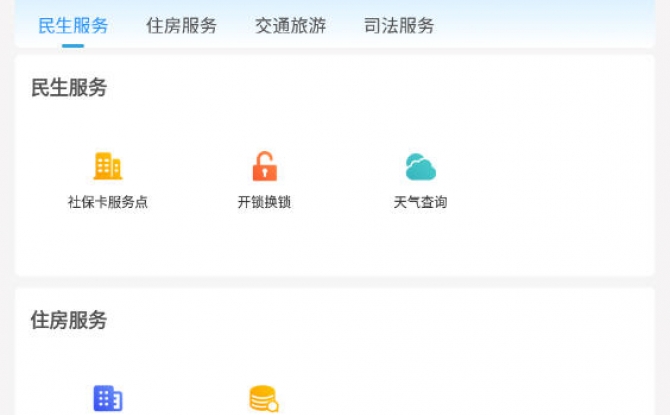Open the 天气查询 cloud icon
Image resolution: width=670 pixels, height=415 pixels.
coord(420,166)
